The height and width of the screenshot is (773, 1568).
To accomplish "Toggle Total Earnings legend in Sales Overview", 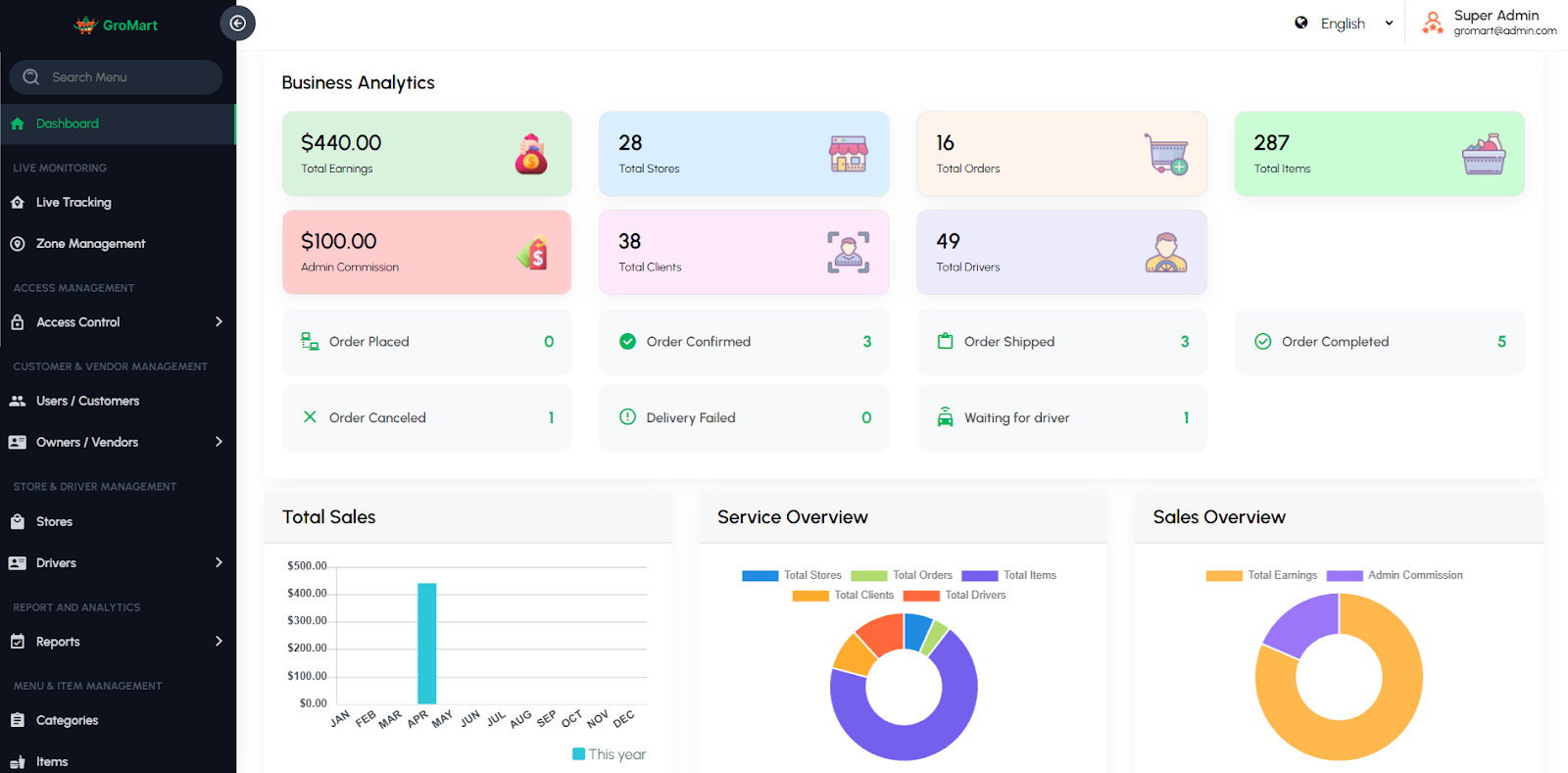I will (1262, 575).
